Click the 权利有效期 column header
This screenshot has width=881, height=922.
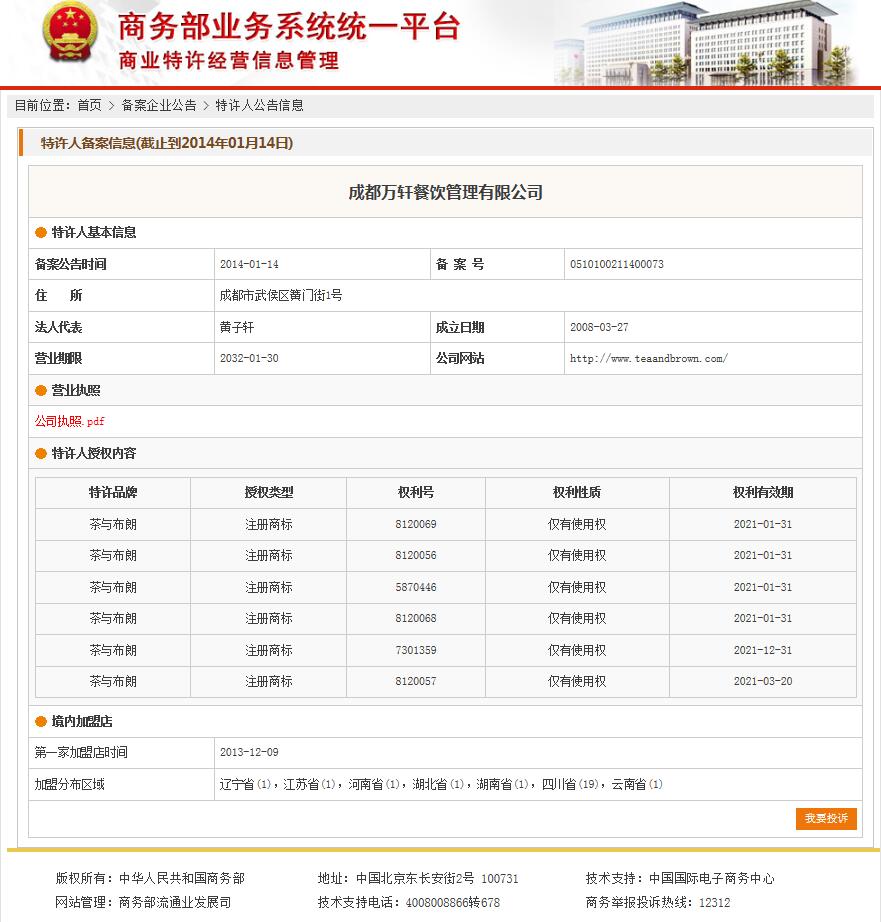pyautogui.click(x=762, y=493)
